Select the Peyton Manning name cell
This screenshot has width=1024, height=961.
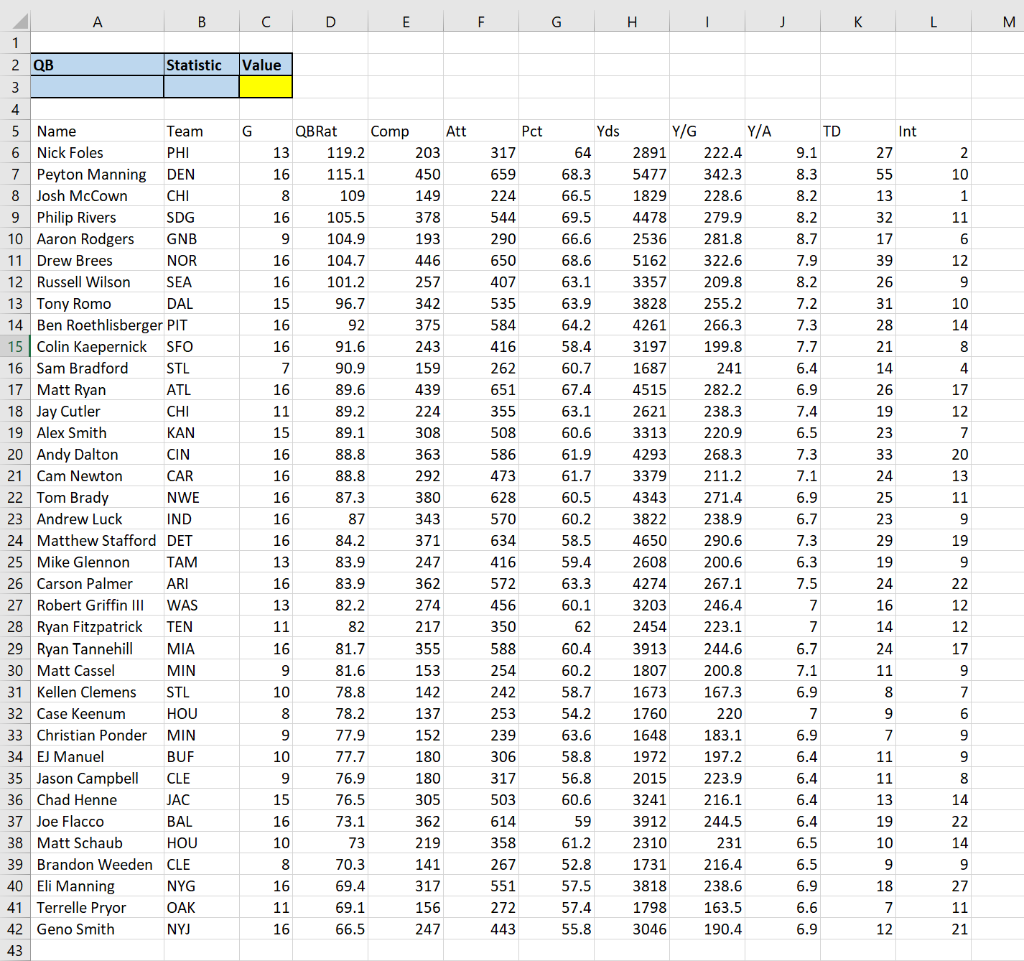[97, 174]
